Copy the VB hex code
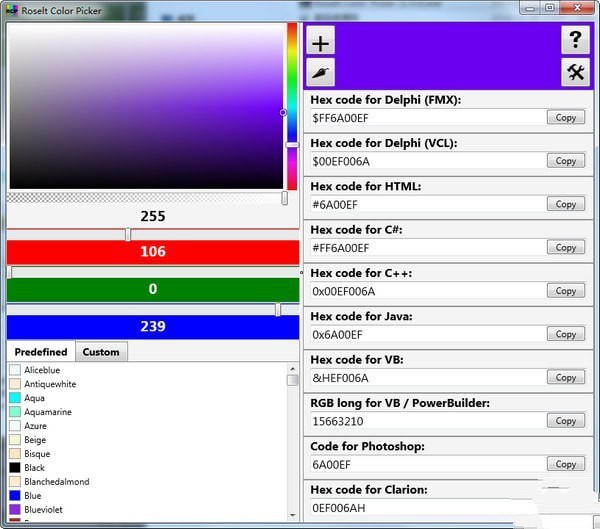Screen dimensions: 600x529 point(566,377)
